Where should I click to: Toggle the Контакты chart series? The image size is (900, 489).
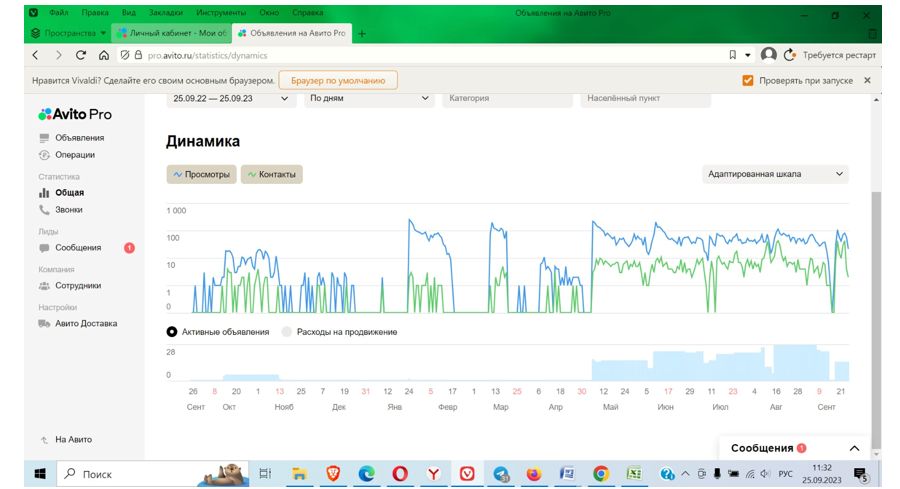point(271,174)
